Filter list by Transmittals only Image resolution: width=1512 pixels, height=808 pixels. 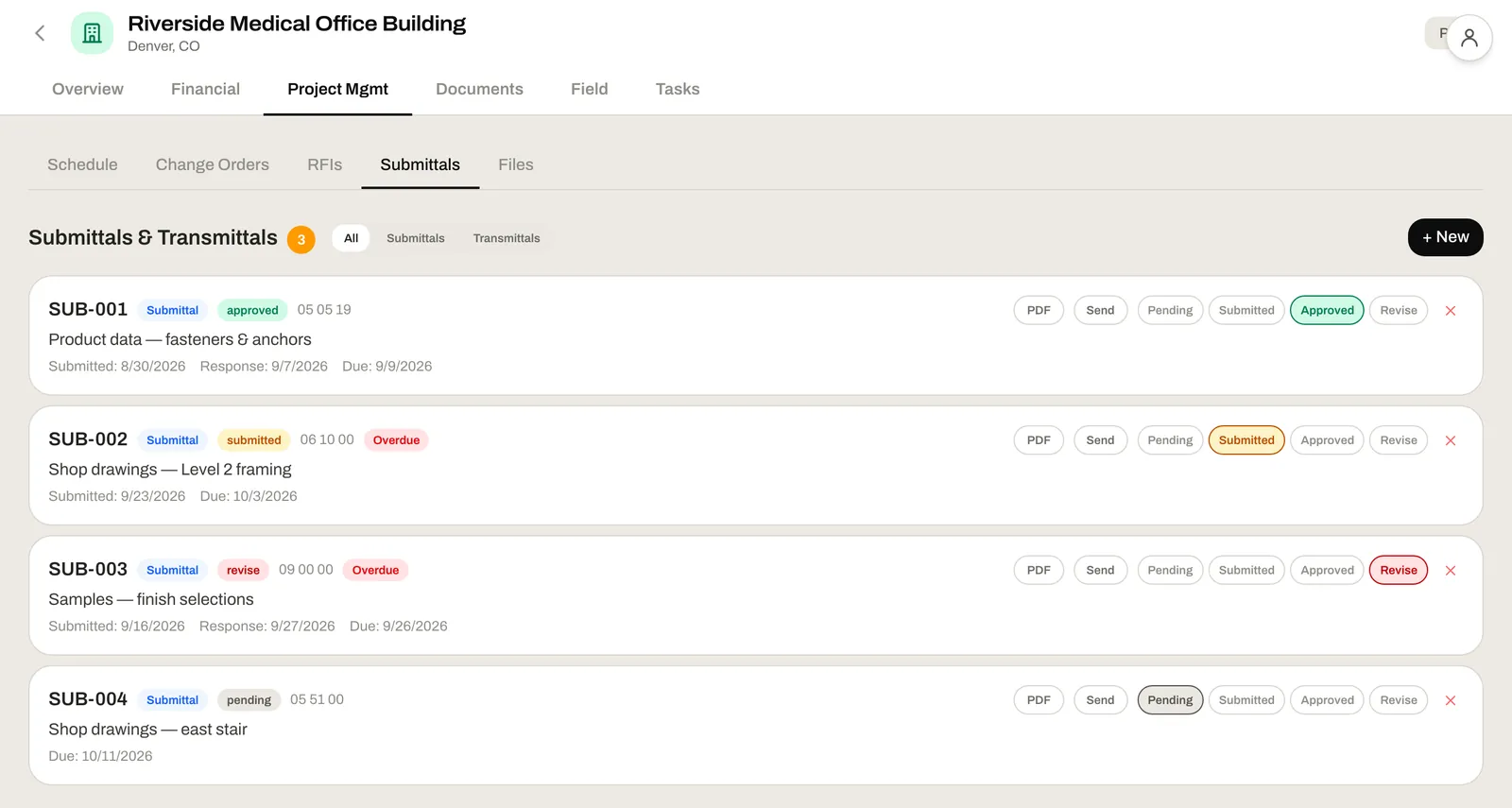pos(507,238)
